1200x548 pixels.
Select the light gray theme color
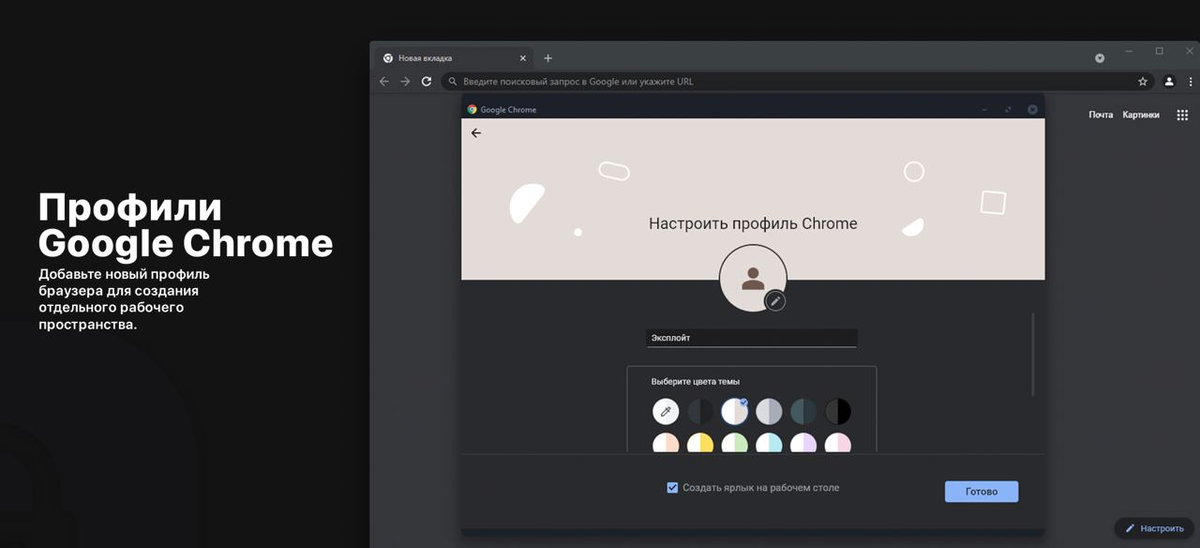(x=769, y=411)
